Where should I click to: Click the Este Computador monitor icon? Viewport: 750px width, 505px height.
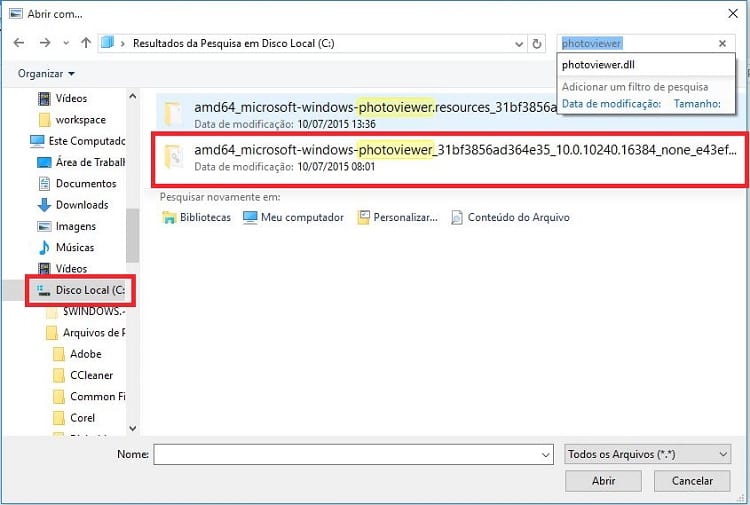click(37, 141)
